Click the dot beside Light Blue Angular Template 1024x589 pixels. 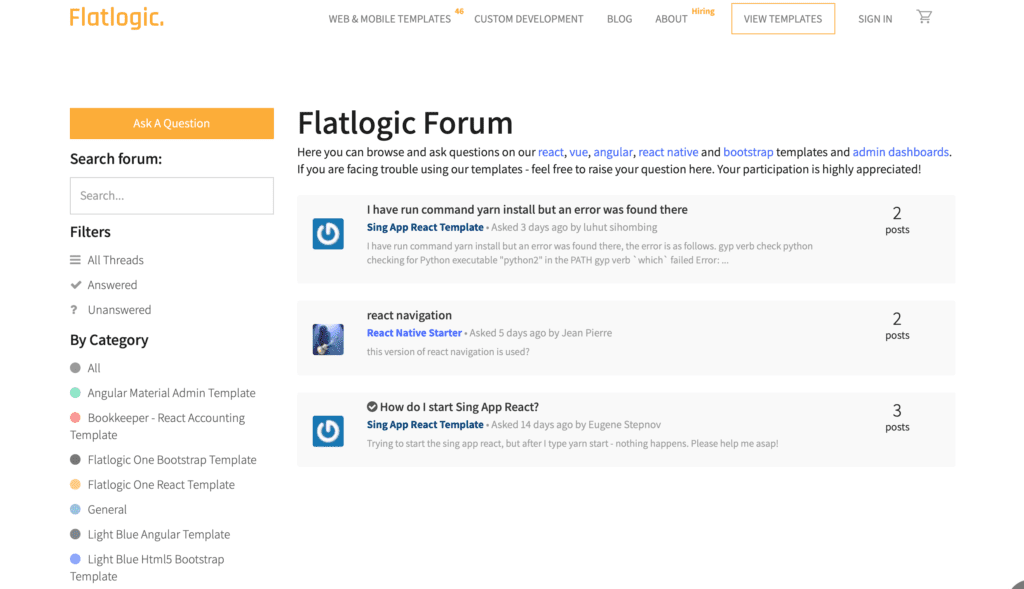[75, 534]
